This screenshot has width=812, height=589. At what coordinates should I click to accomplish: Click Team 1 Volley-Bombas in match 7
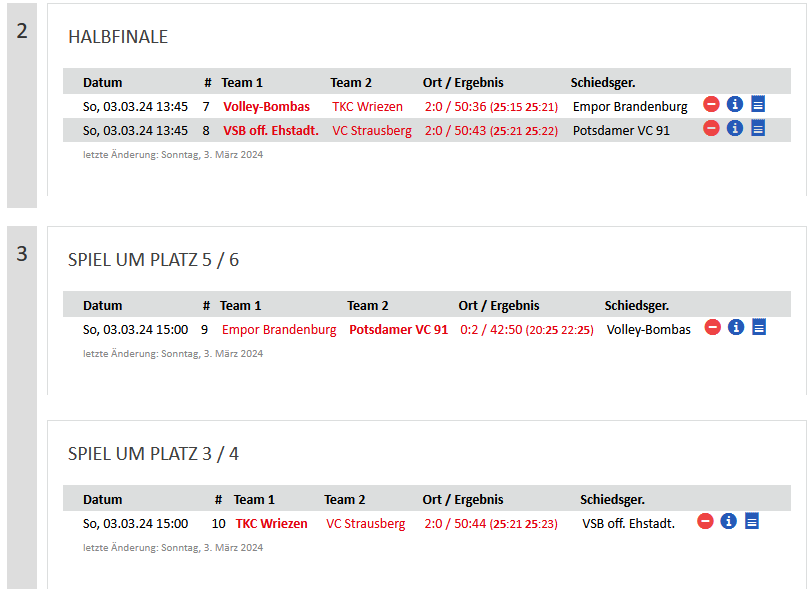pos(266,107)
